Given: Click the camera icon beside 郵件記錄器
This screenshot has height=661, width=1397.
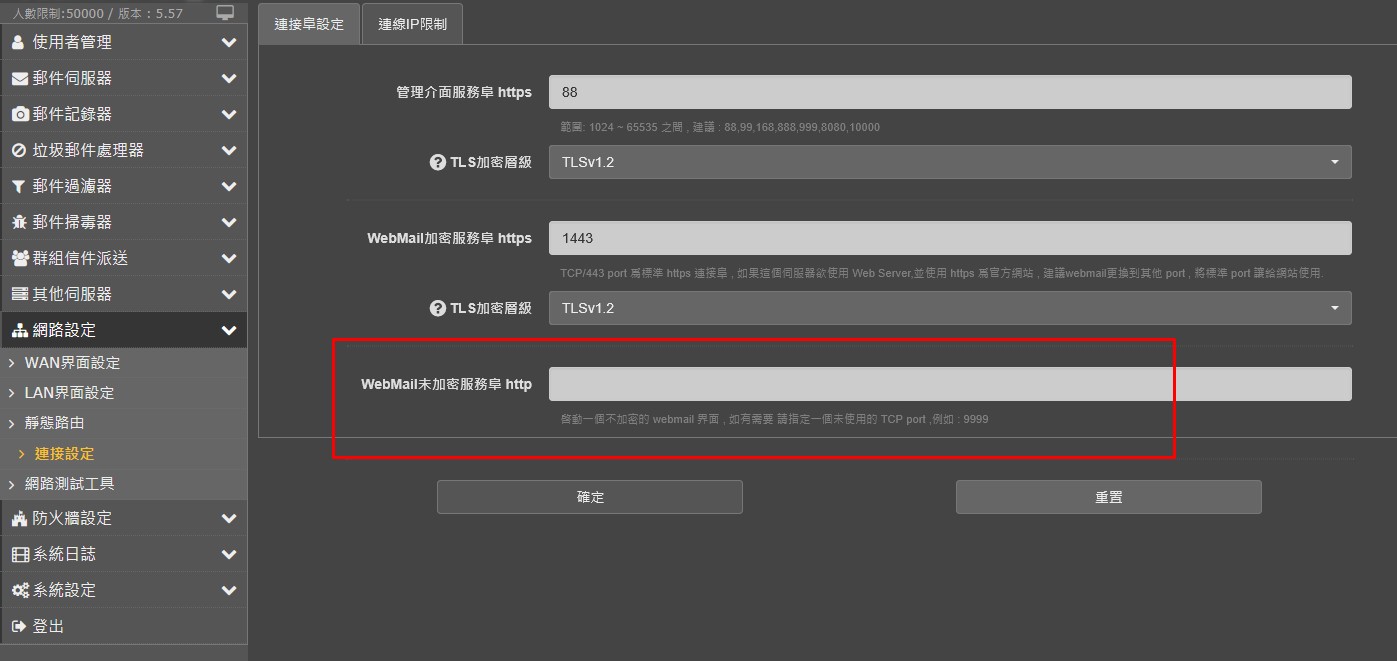Looking at the screenshot, I should [20, 114].
